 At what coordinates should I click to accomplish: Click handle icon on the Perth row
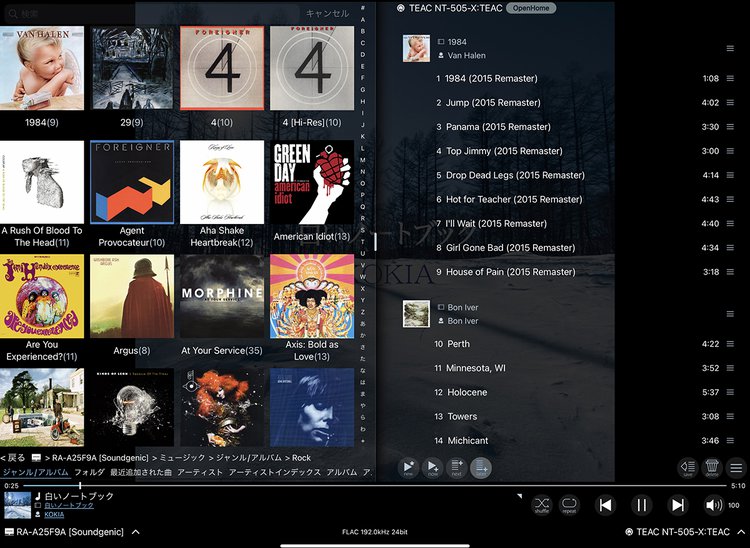[x=730, y=344]
